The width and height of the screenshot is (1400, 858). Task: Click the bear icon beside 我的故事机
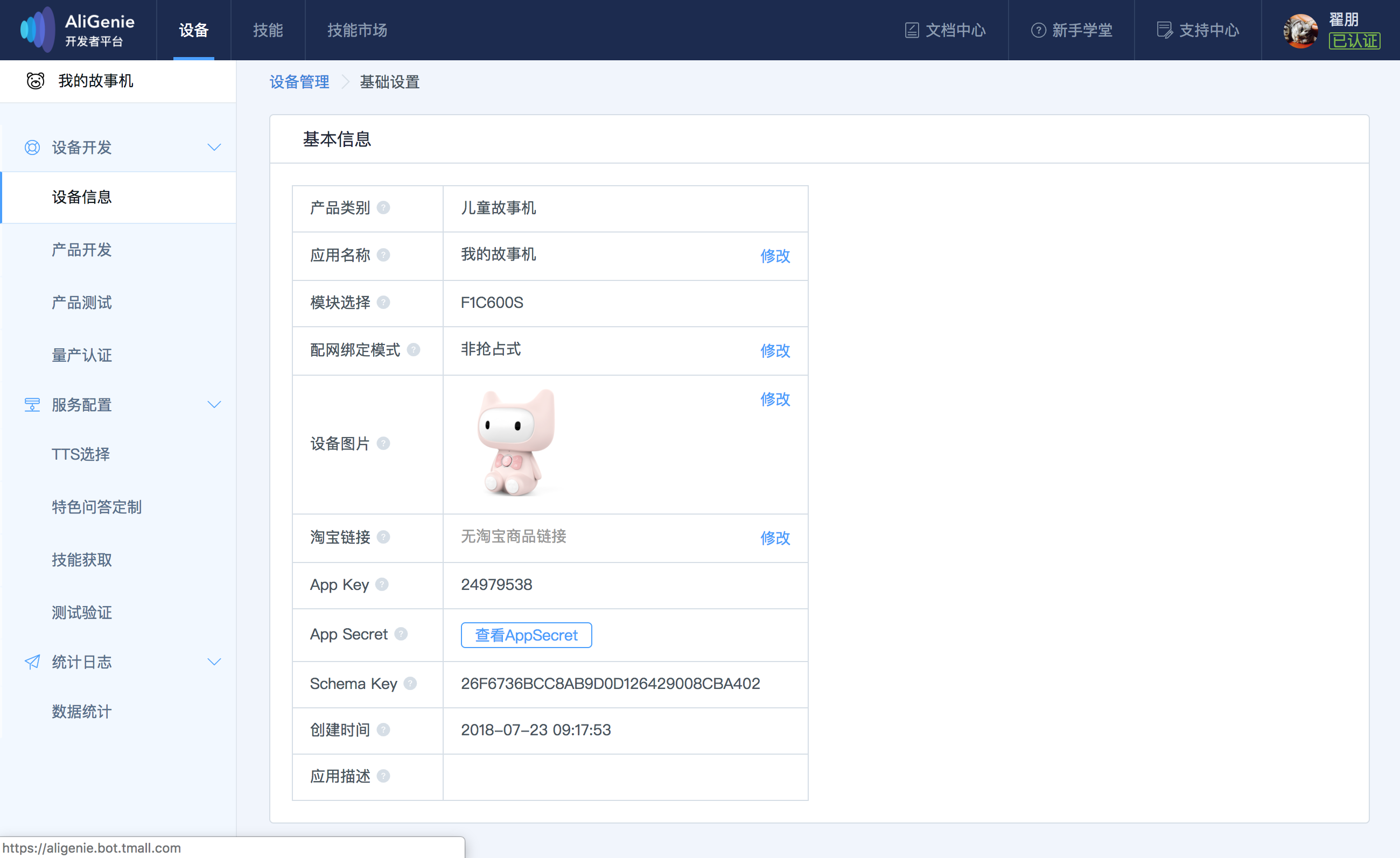pyautogui.click(x=35, y=81)
